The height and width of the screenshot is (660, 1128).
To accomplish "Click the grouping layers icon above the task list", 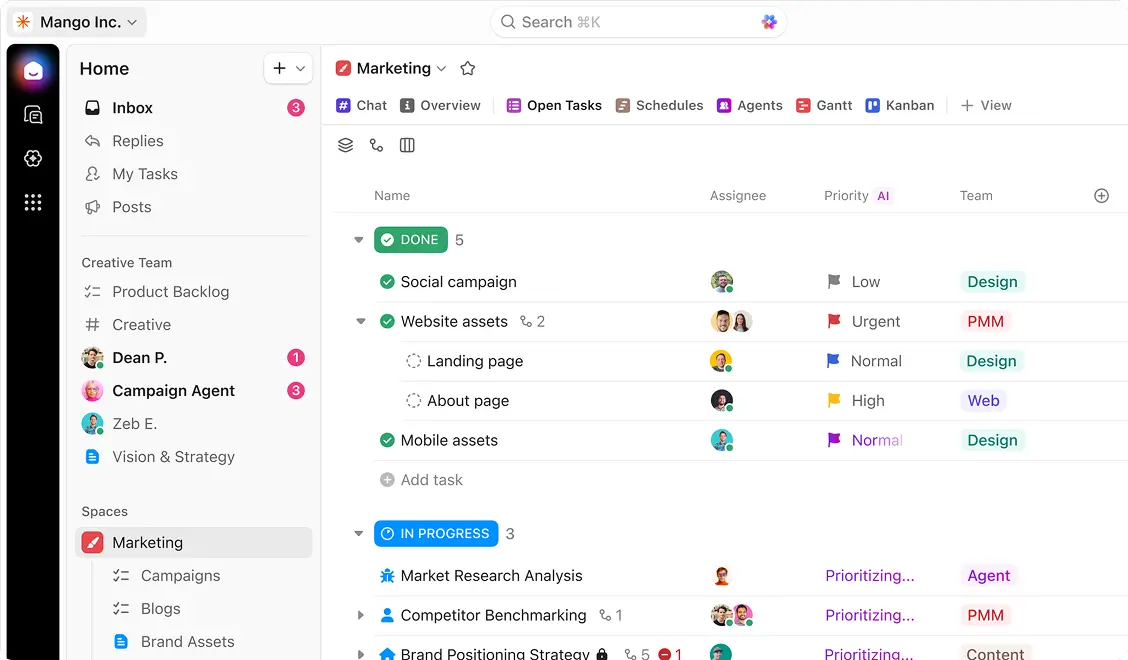I will click(345, 145).
